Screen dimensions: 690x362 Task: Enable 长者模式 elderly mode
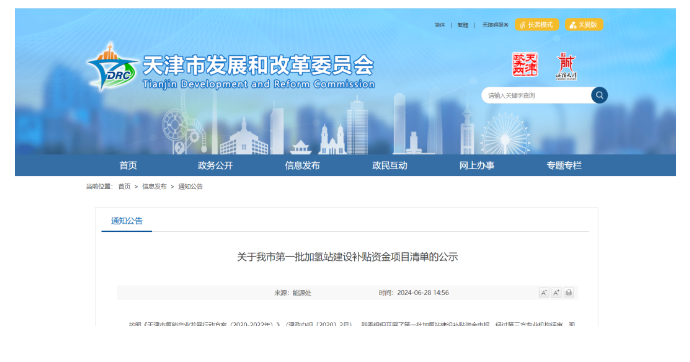pos(536,25)
